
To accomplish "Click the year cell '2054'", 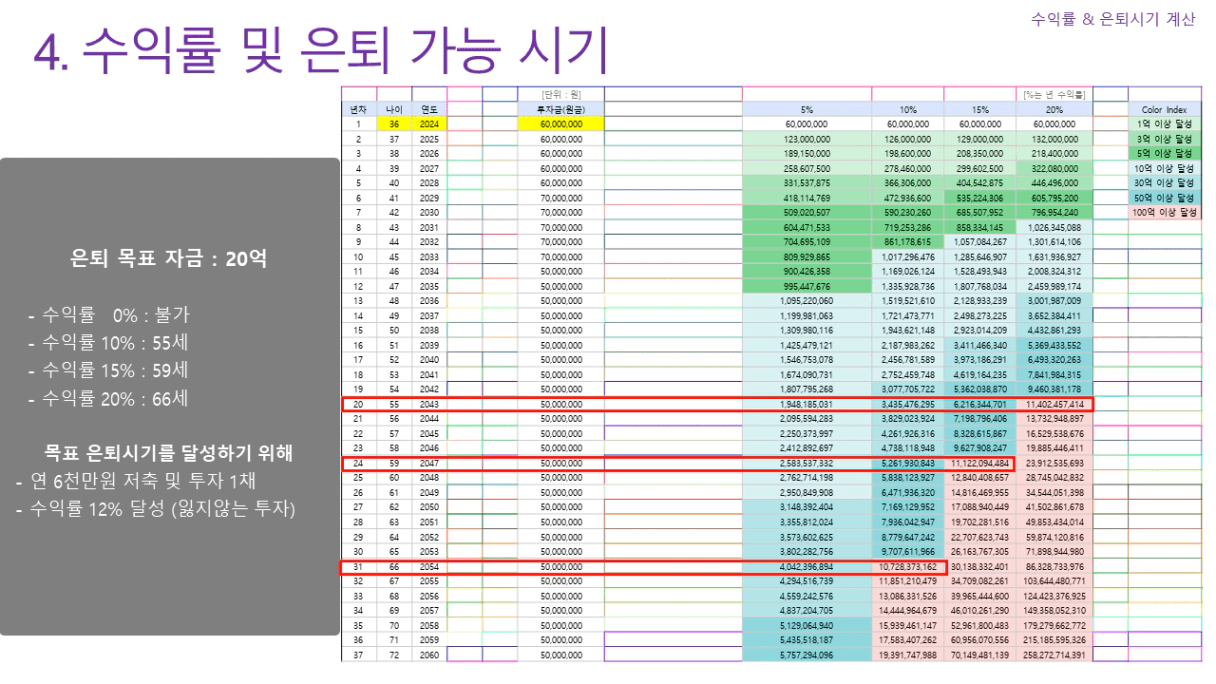I will click(x=429, y=567).
